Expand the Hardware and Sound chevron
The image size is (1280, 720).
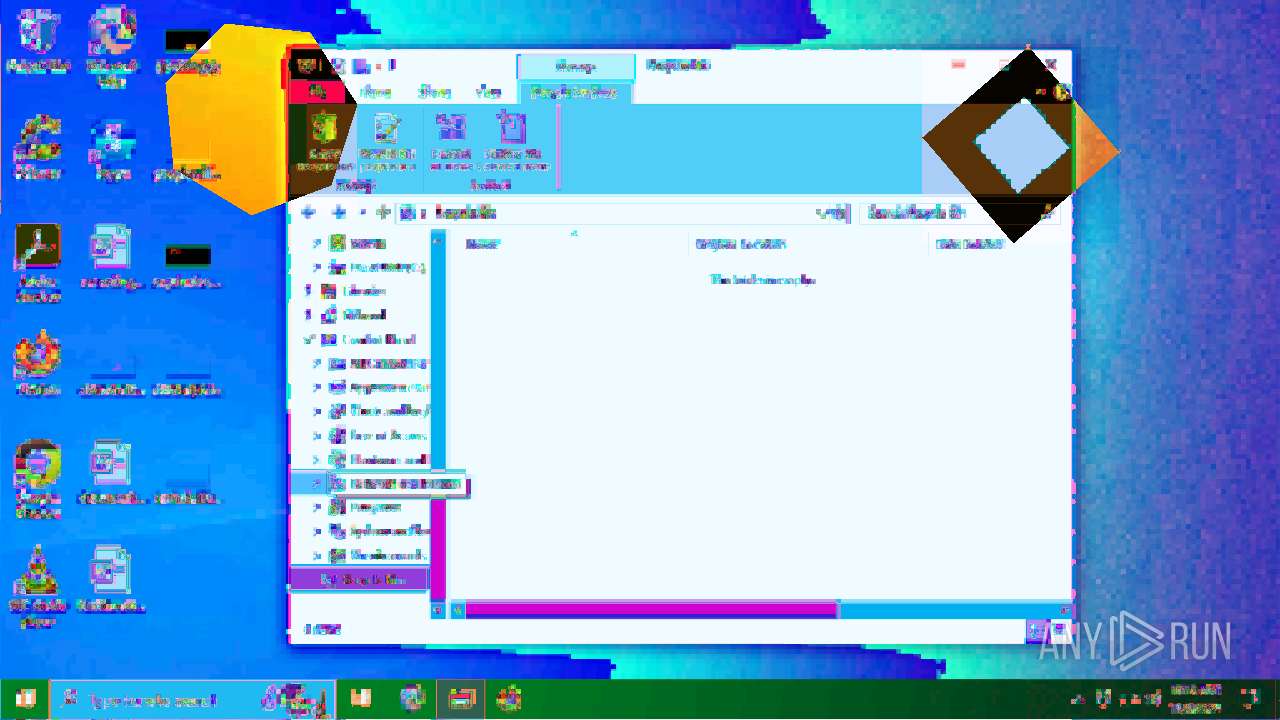[317, 460]
